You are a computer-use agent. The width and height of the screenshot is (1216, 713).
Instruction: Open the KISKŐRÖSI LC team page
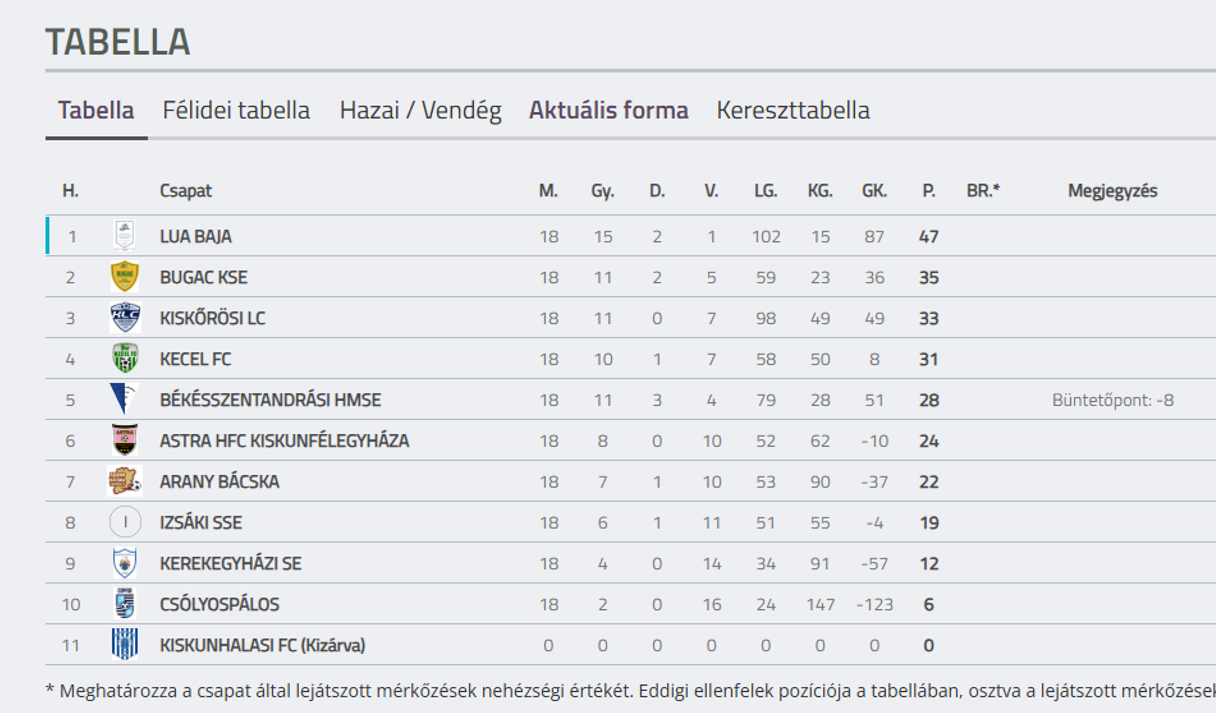[x=213, y=319]
